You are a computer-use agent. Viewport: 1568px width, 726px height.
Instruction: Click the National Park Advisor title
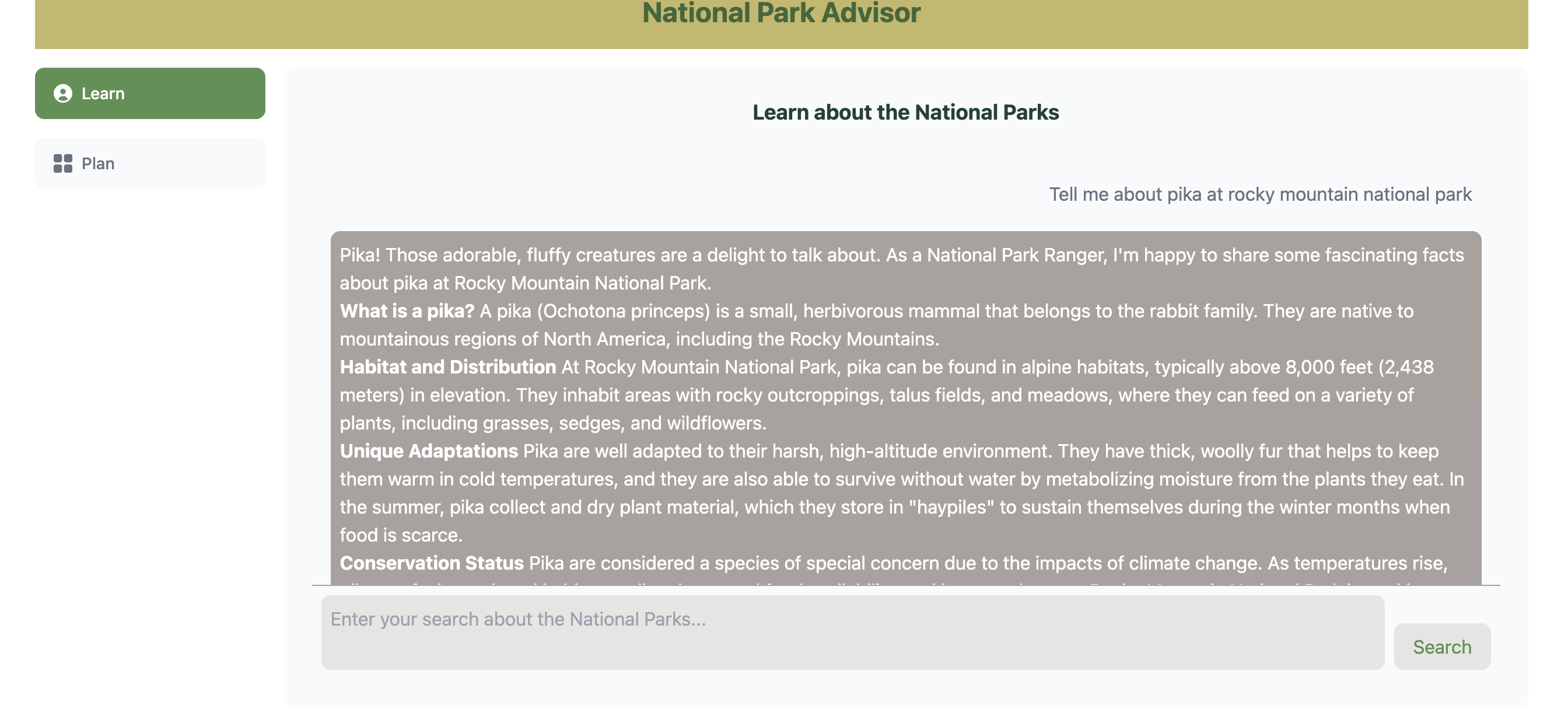pyautogui.click(x=781, y=13)
